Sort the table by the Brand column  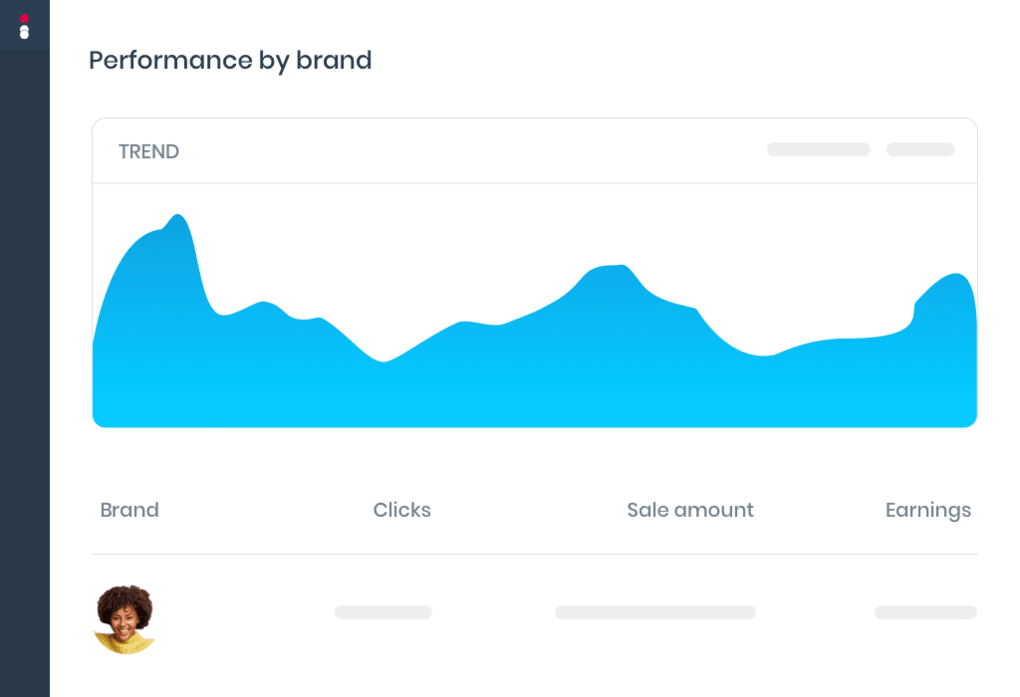tap(129, 510)
